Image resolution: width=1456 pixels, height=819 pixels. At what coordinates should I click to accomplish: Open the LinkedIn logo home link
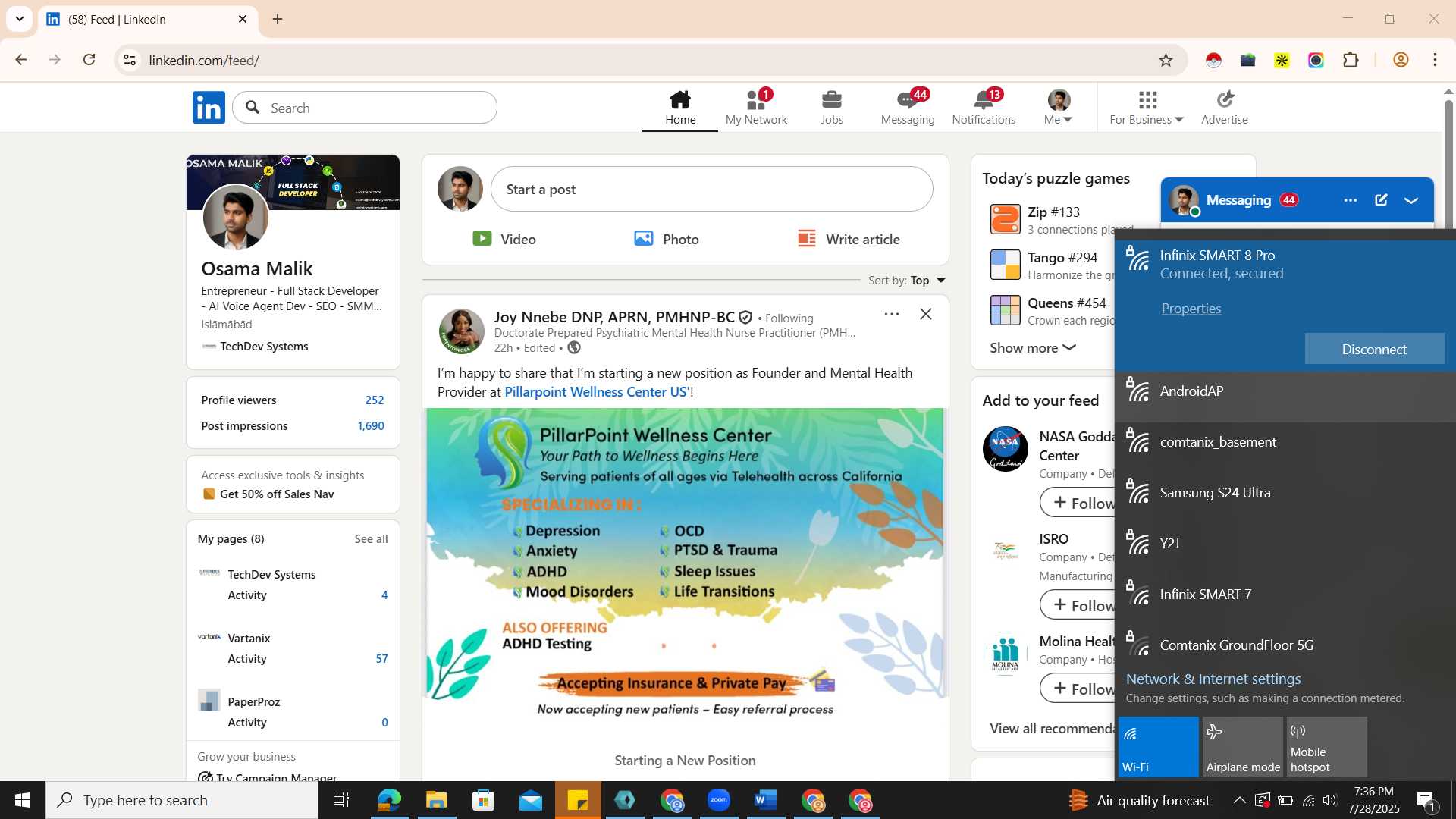(209, 108)
